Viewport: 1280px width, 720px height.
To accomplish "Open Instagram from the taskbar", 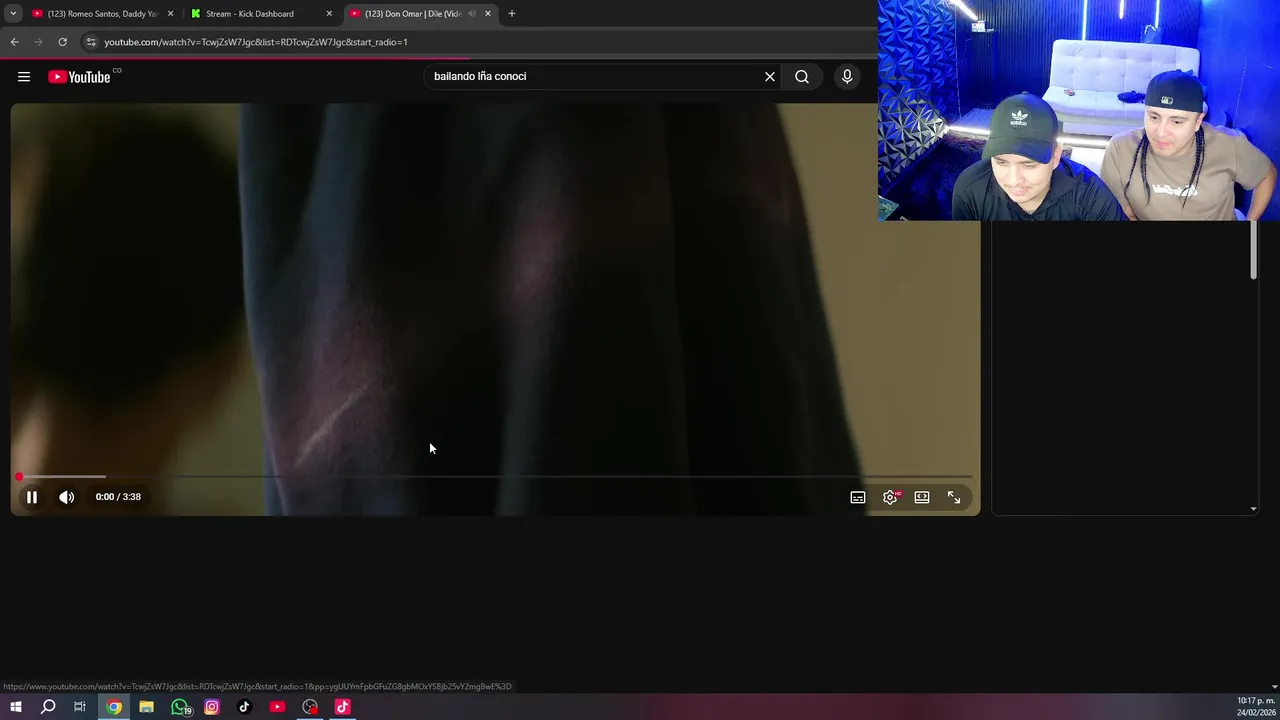I will (212, 707).
